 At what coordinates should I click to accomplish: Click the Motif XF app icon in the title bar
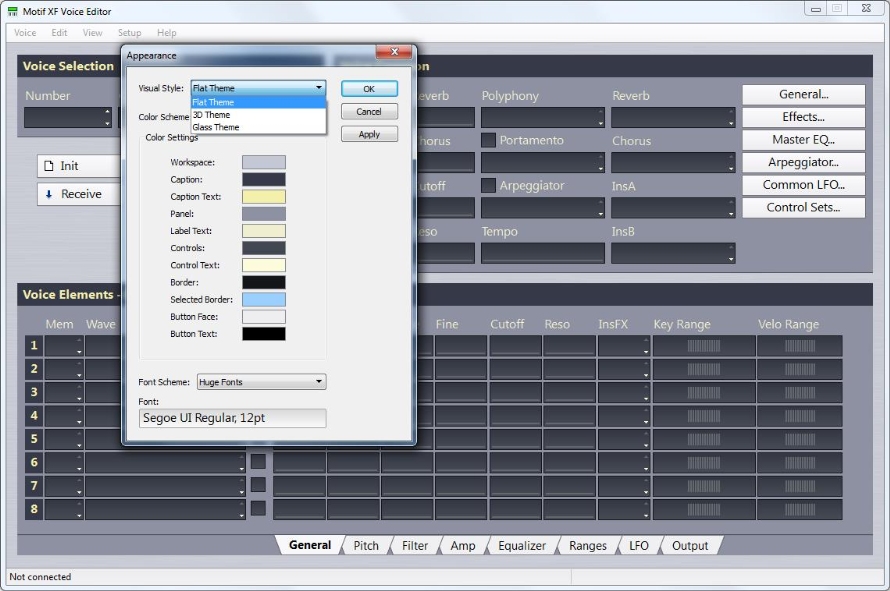tap(12, 11)
